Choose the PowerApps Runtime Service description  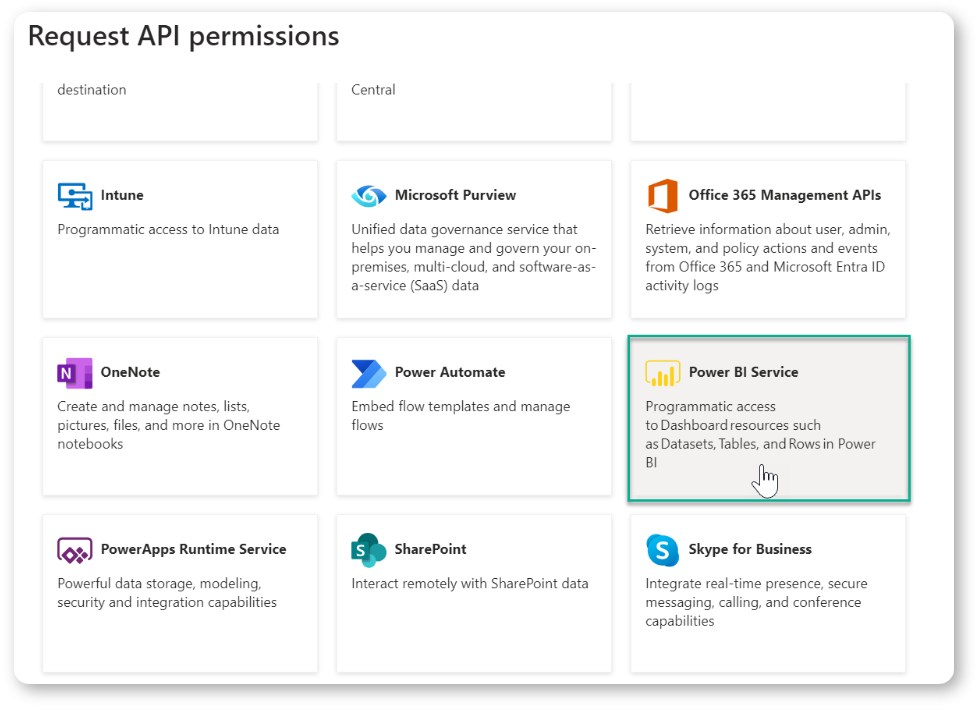[167, 592]
